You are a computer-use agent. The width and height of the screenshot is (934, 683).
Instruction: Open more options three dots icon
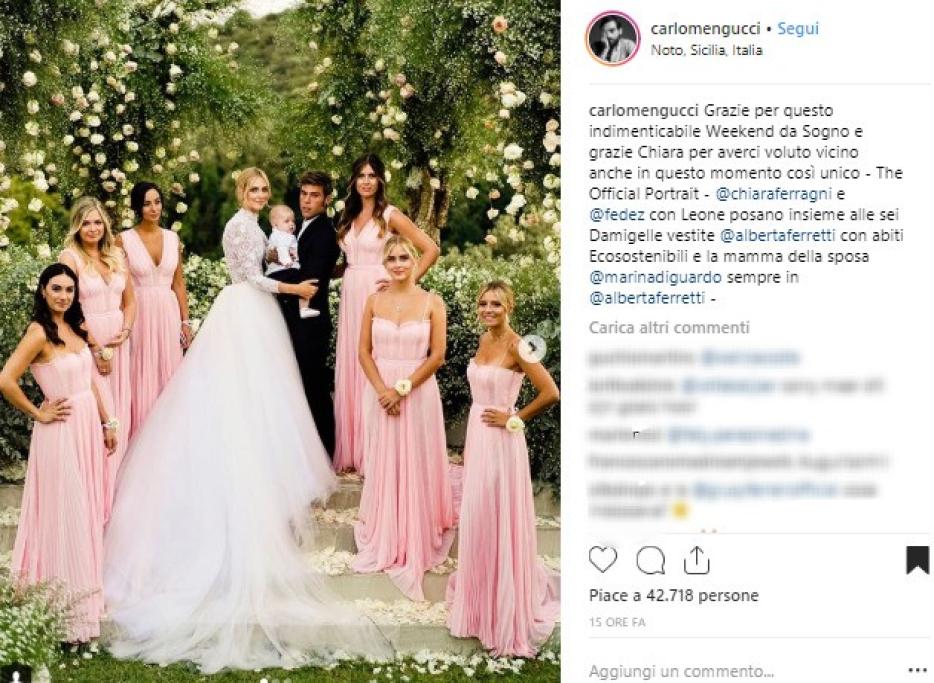coord(917,670)
